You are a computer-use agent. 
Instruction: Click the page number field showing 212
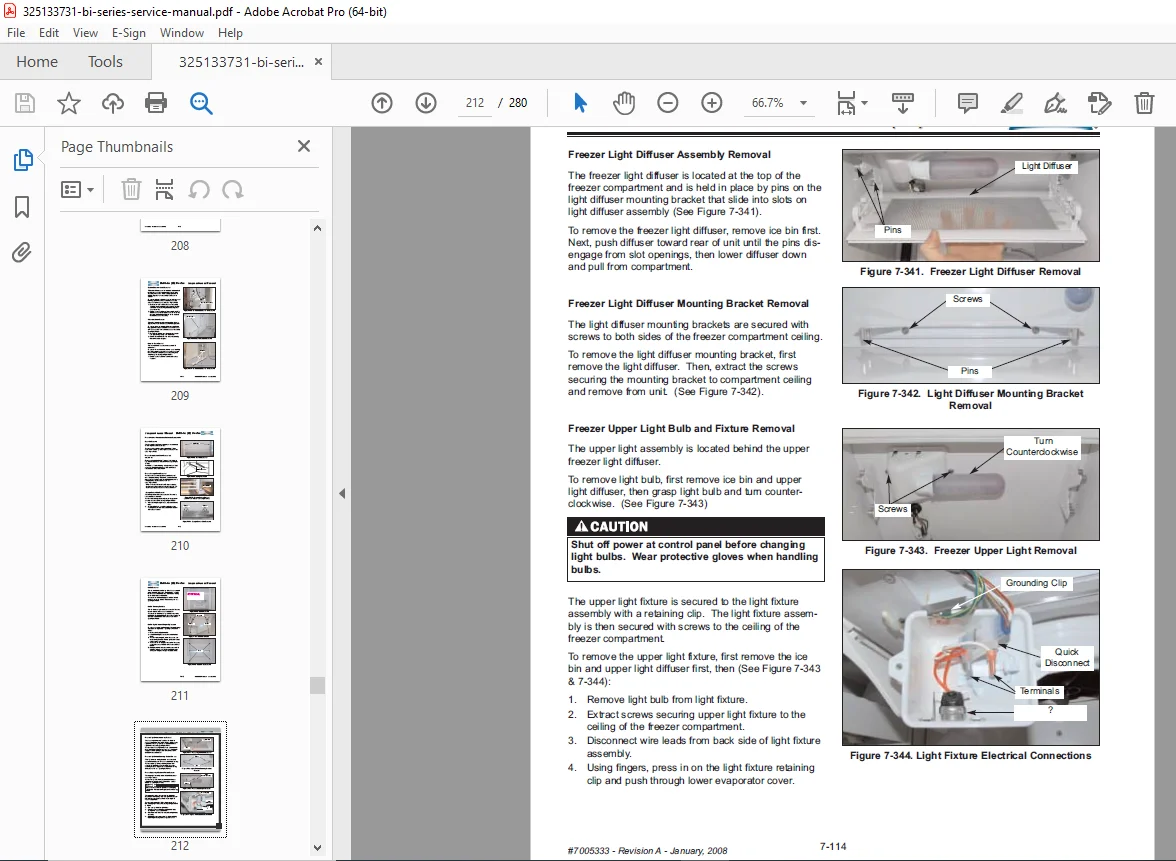pos(475,103)
